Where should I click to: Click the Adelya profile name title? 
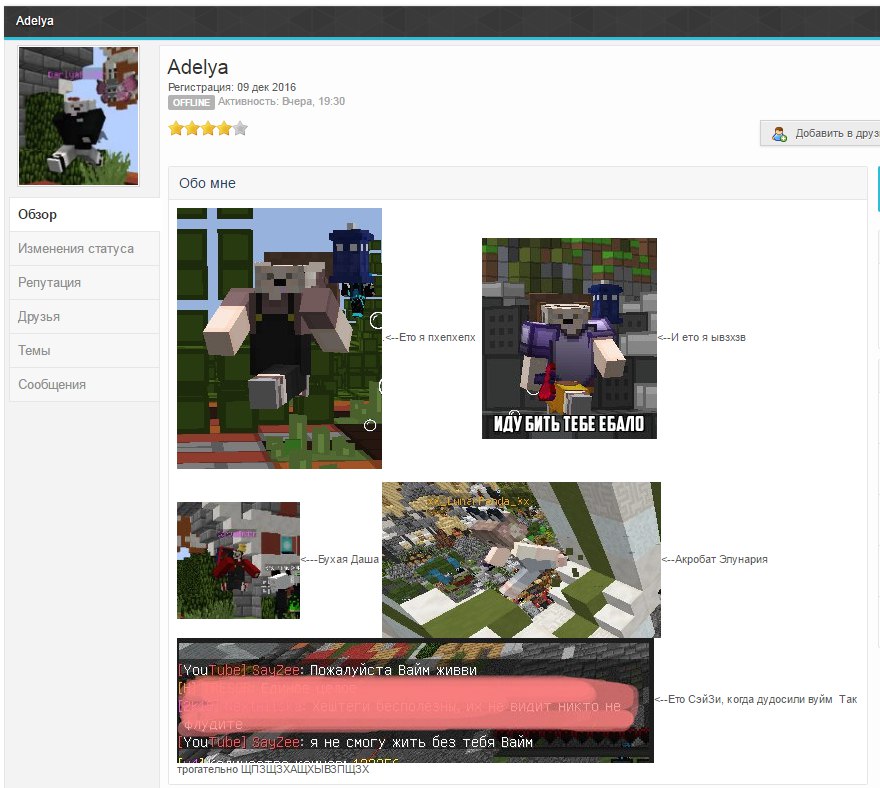click(x=198, y=67)
